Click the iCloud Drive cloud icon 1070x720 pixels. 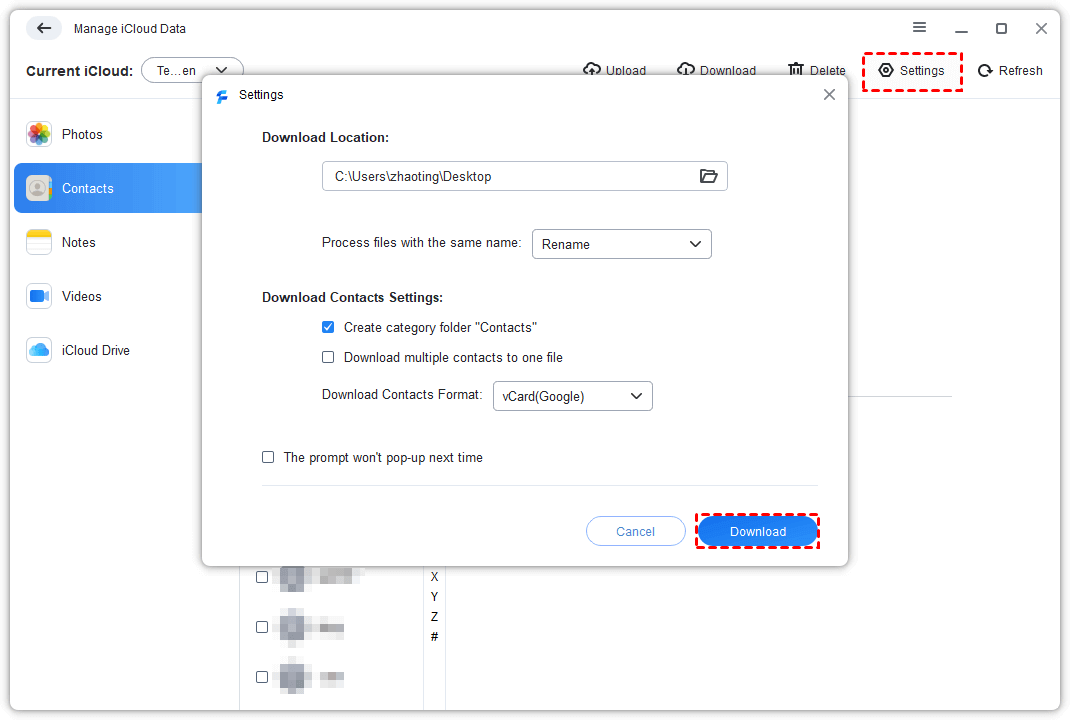[x=39, y=350]
